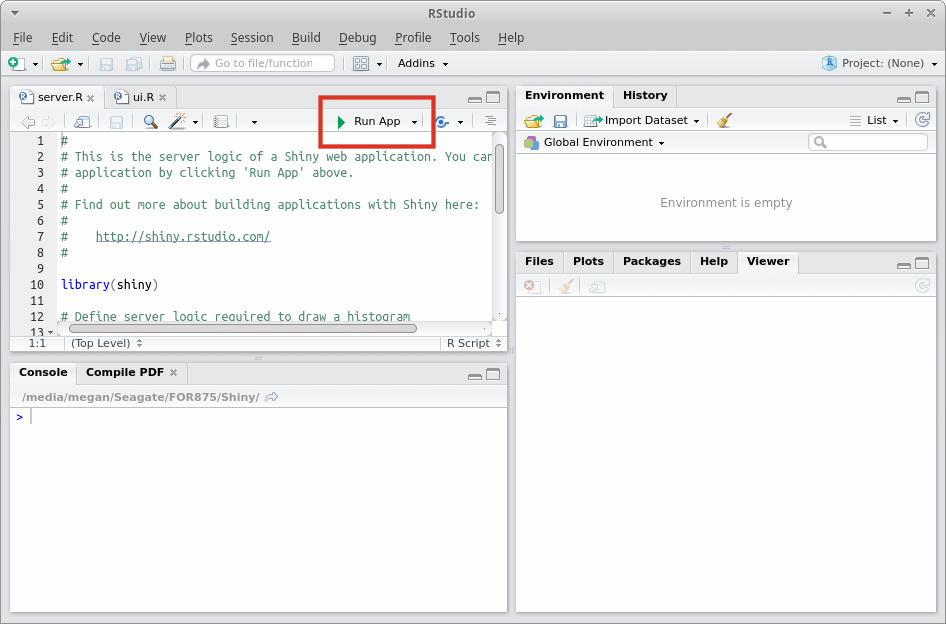946x624 pixels.
Task: Open the Addins dropdown
Action: 422,63
